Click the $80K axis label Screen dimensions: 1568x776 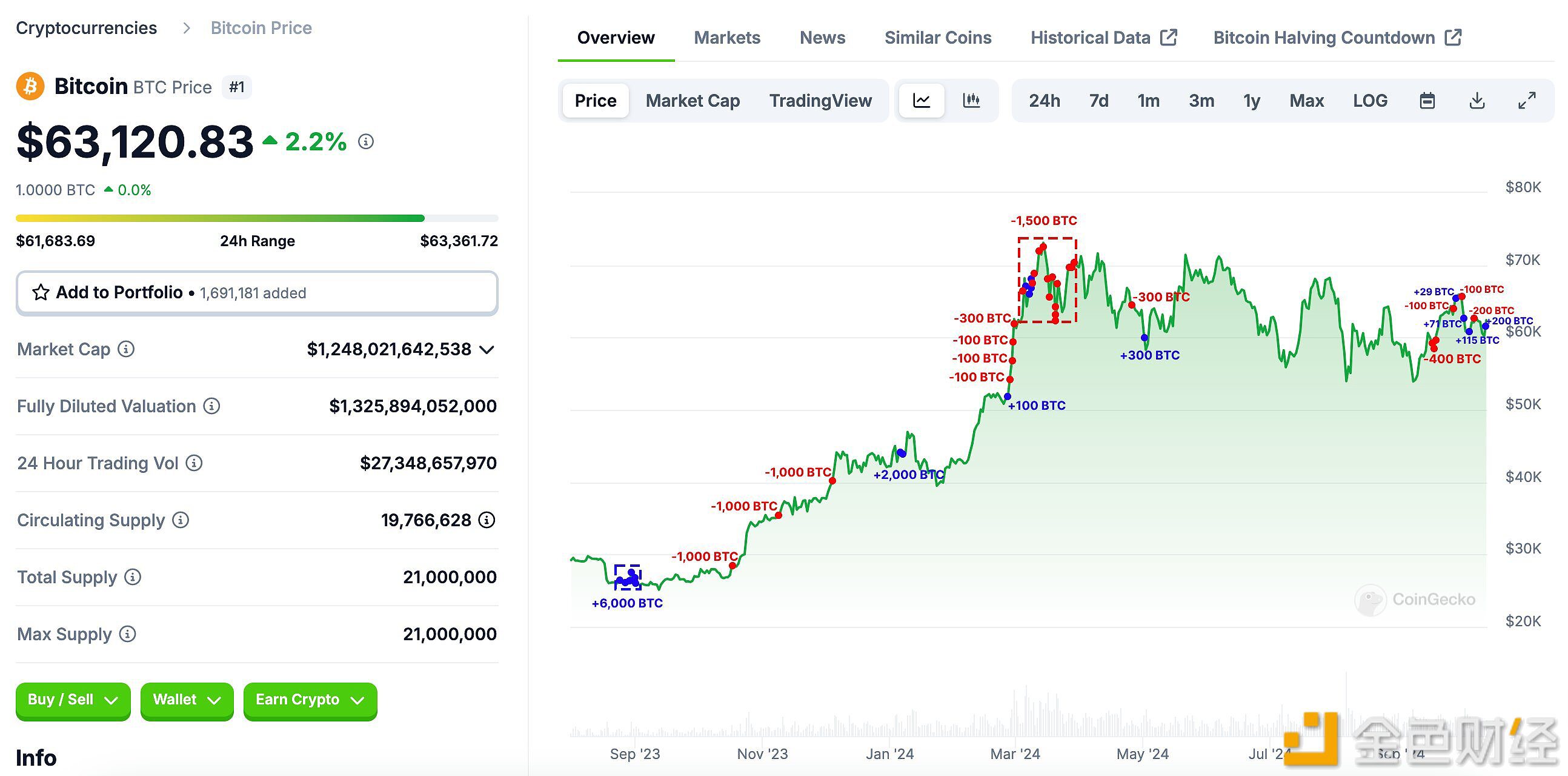[1523, 187]
